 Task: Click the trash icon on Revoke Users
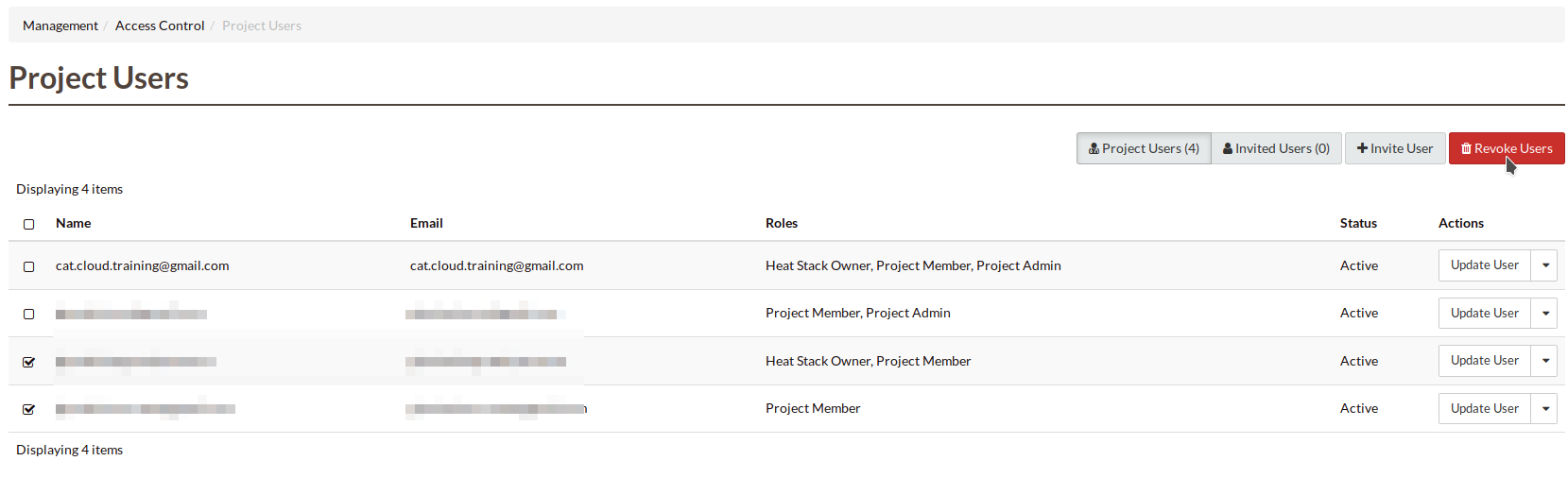point(1466,148)
